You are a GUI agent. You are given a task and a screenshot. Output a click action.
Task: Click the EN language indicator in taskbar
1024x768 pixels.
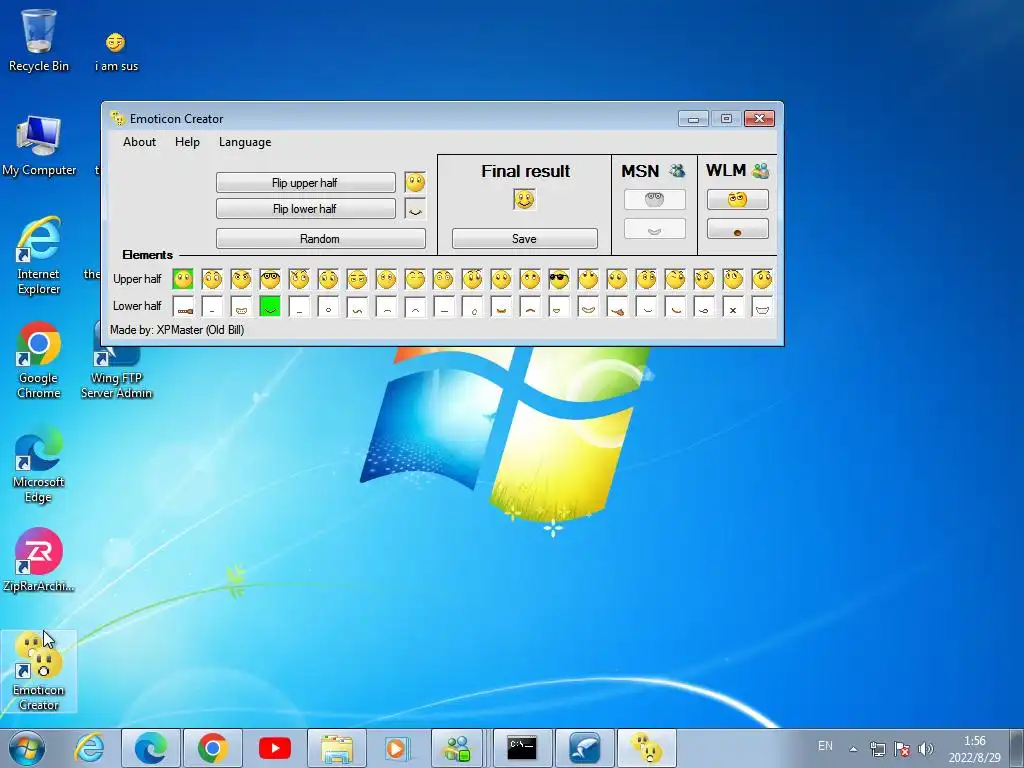(x=825, y=746)
